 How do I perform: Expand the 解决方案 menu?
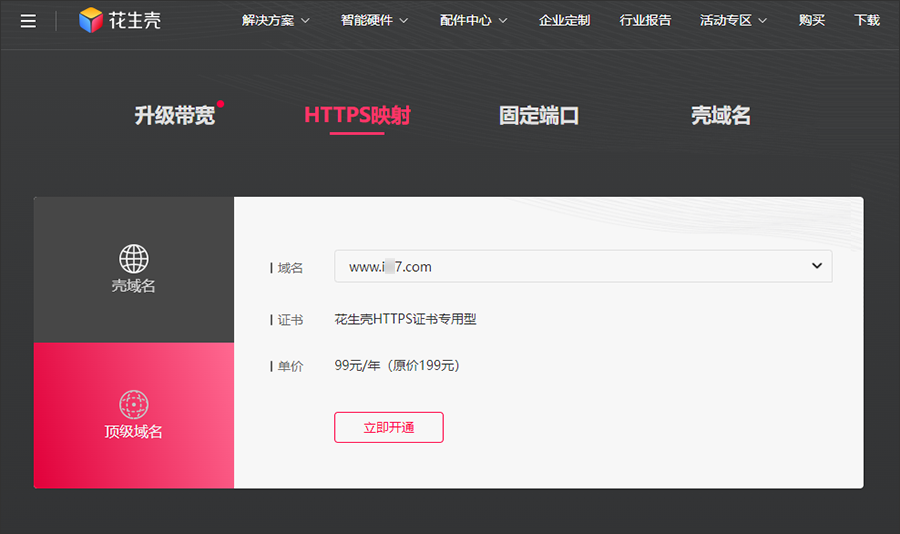pyautogui.click(x=276, y=21)
